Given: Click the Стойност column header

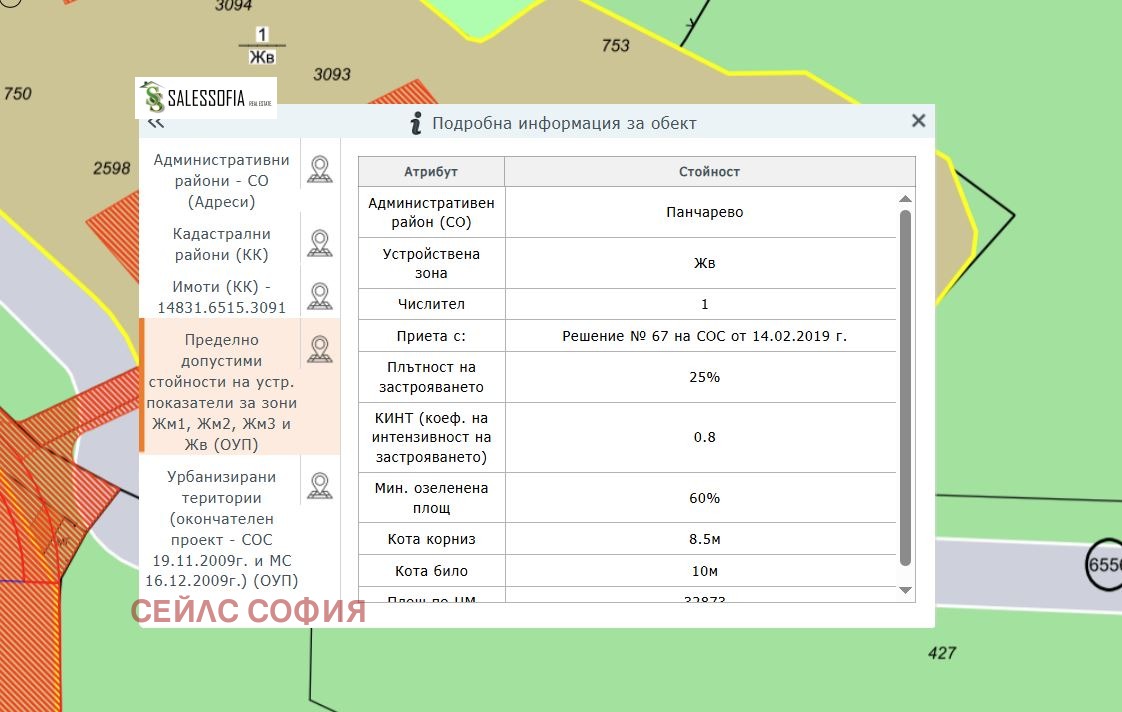Looking at the screenshot, I should (709, 172).
